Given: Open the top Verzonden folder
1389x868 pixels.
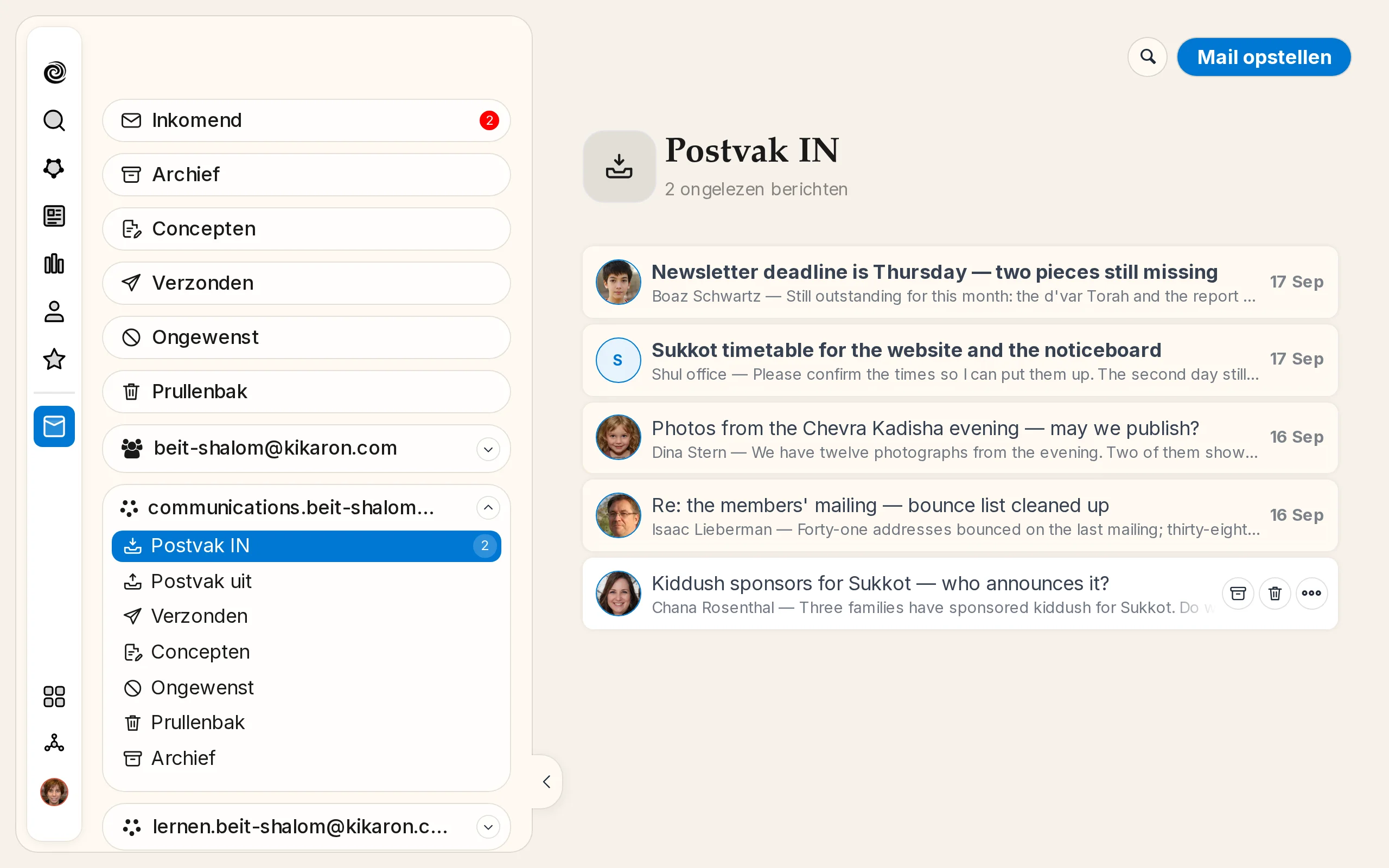Looking at the screenshot, I should pyautogui.click(x=307, y=283).
